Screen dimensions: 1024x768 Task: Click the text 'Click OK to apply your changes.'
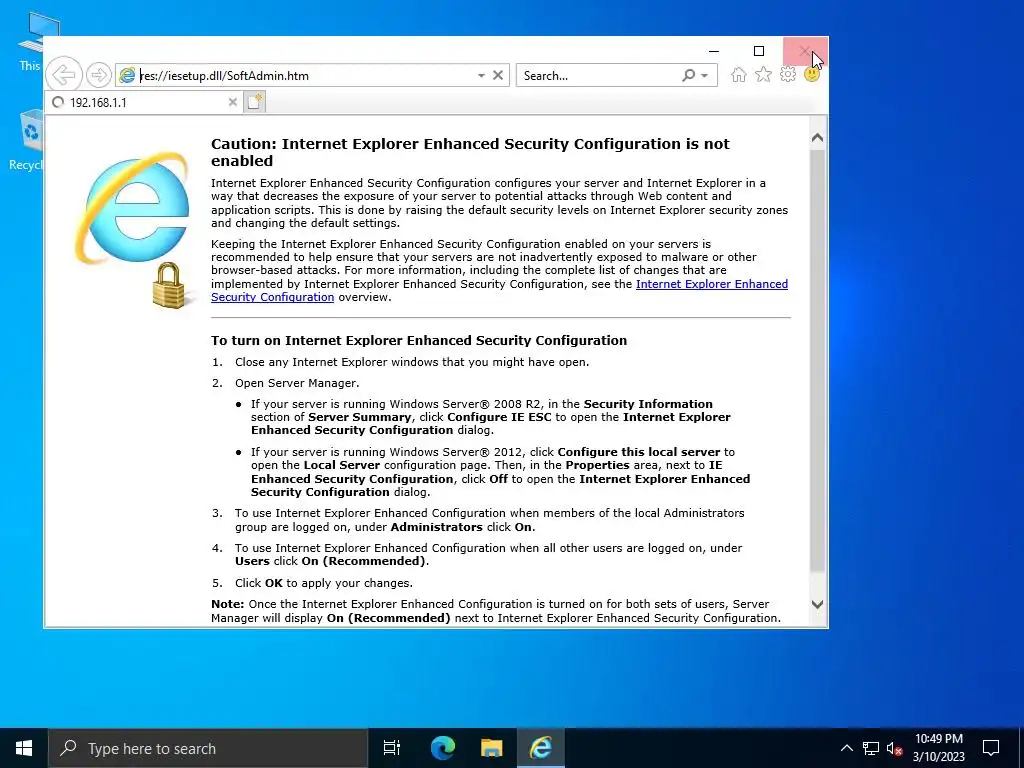(x=324, y=583)
